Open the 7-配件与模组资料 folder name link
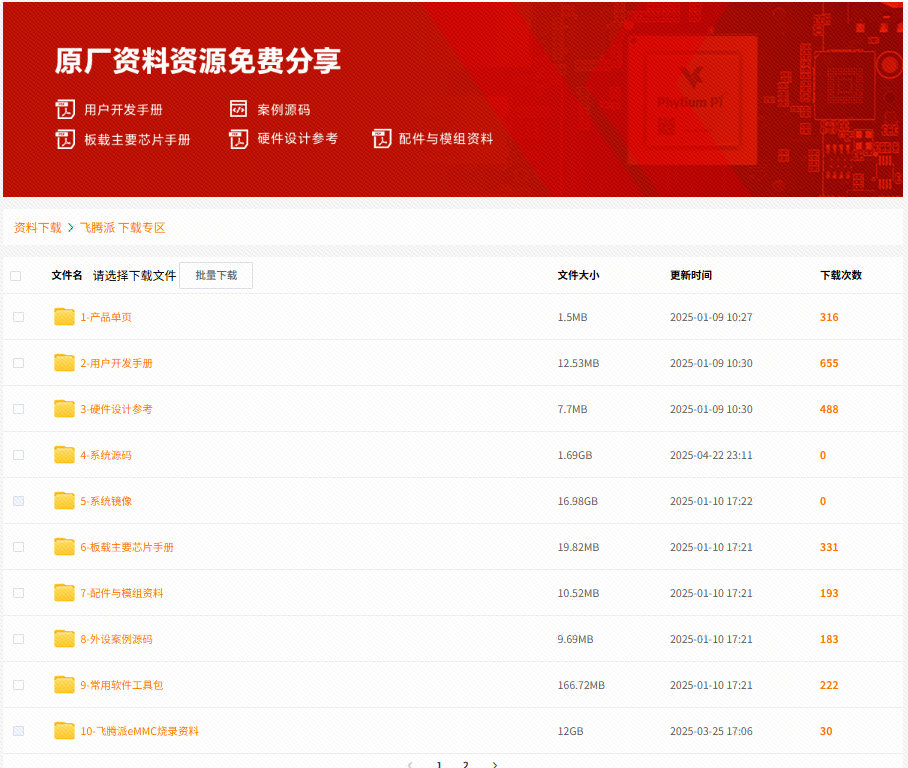The image size is (908, 768). pos(122,593)
